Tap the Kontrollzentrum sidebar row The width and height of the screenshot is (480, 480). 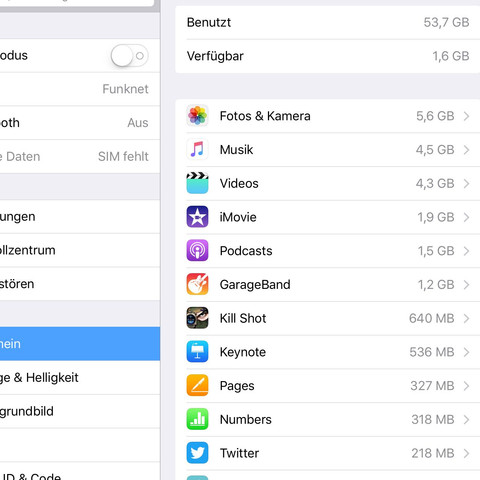tap(80, 250)
